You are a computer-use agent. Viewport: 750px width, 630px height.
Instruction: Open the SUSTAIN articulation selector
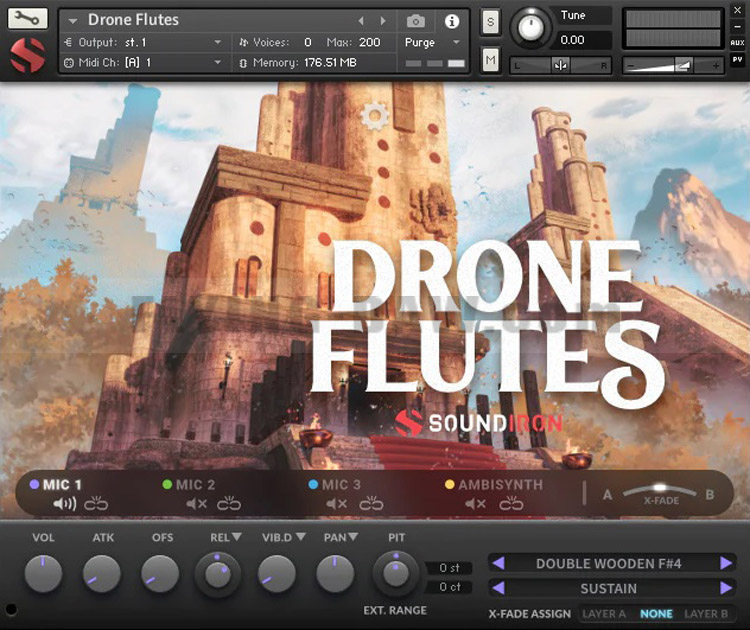tap(608, 588)
